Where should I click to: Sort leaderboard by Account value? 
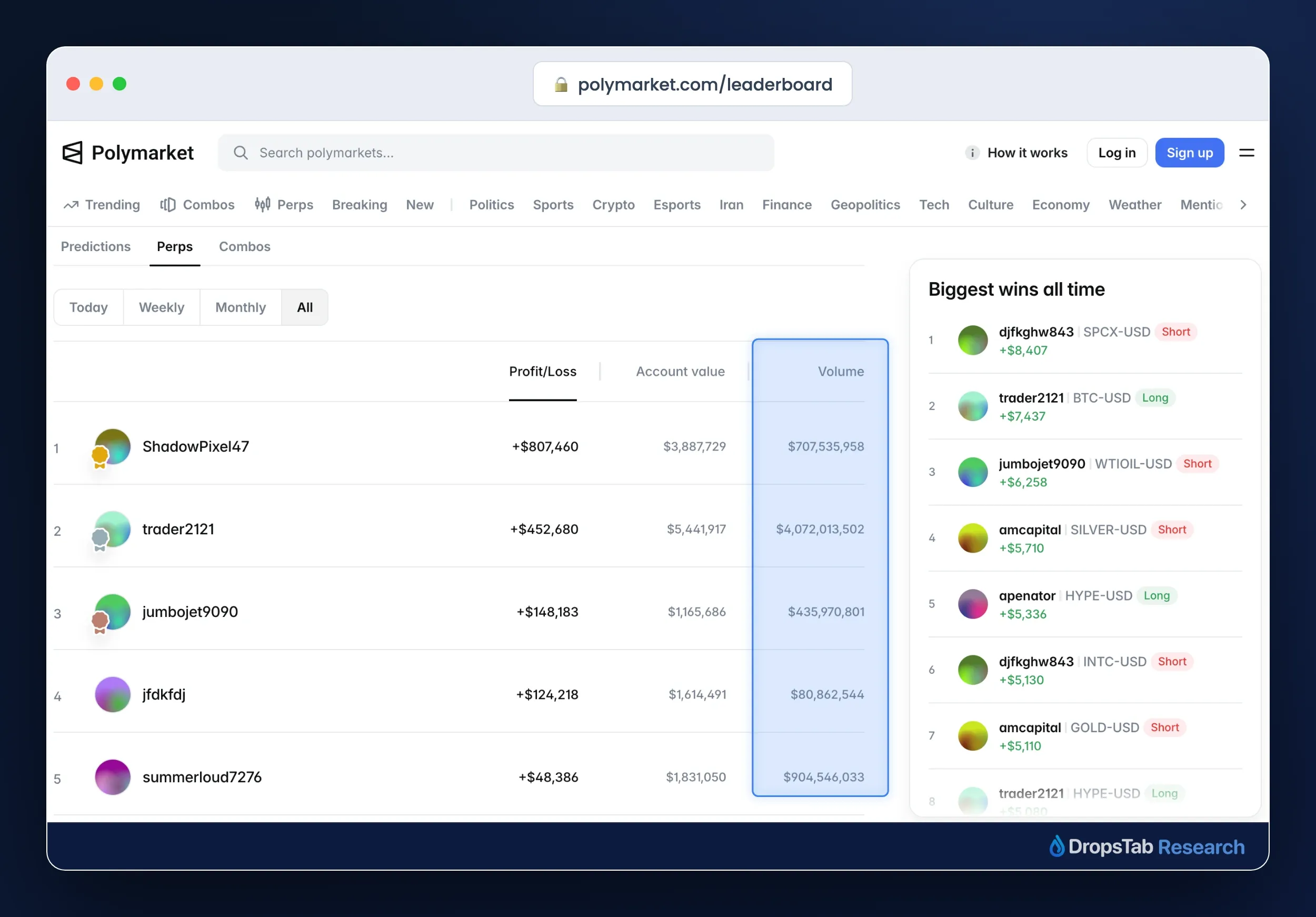coord(680,372)
